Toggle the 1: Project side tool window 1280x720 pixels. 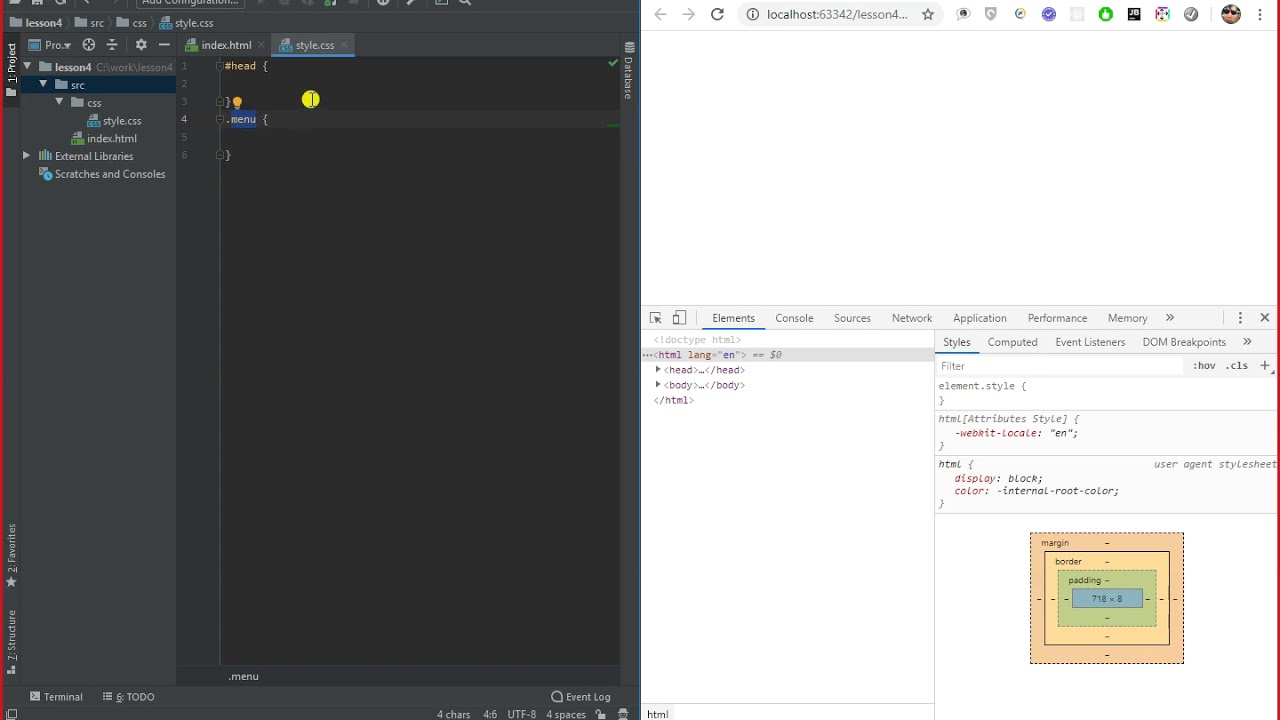[x=11, y=70]
